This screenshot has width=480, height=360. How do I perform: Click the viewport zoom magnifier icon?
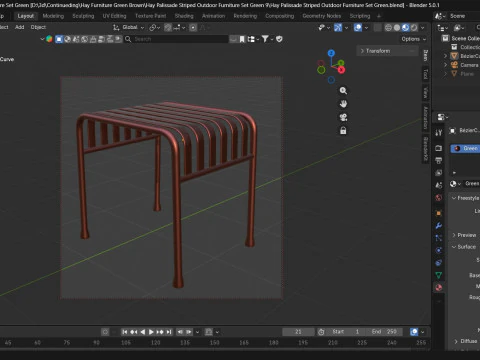[343, 91]
